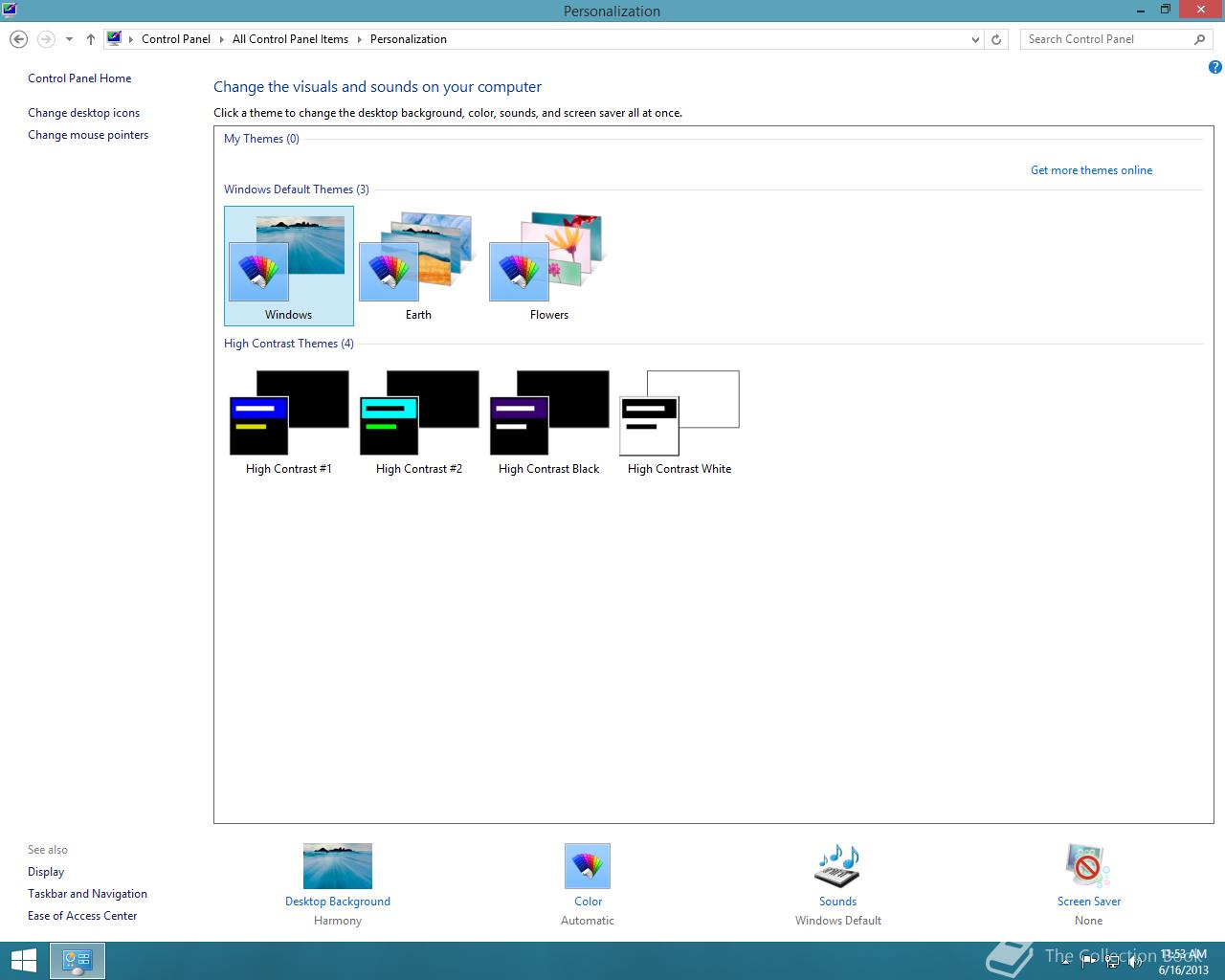Open Ease of Access Center link
This screenshot has width=1225, height=980.
82,916
